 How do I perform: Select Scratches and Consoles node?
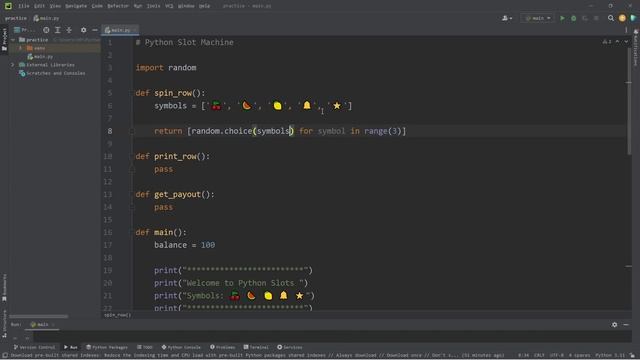(x=52, y=73)
